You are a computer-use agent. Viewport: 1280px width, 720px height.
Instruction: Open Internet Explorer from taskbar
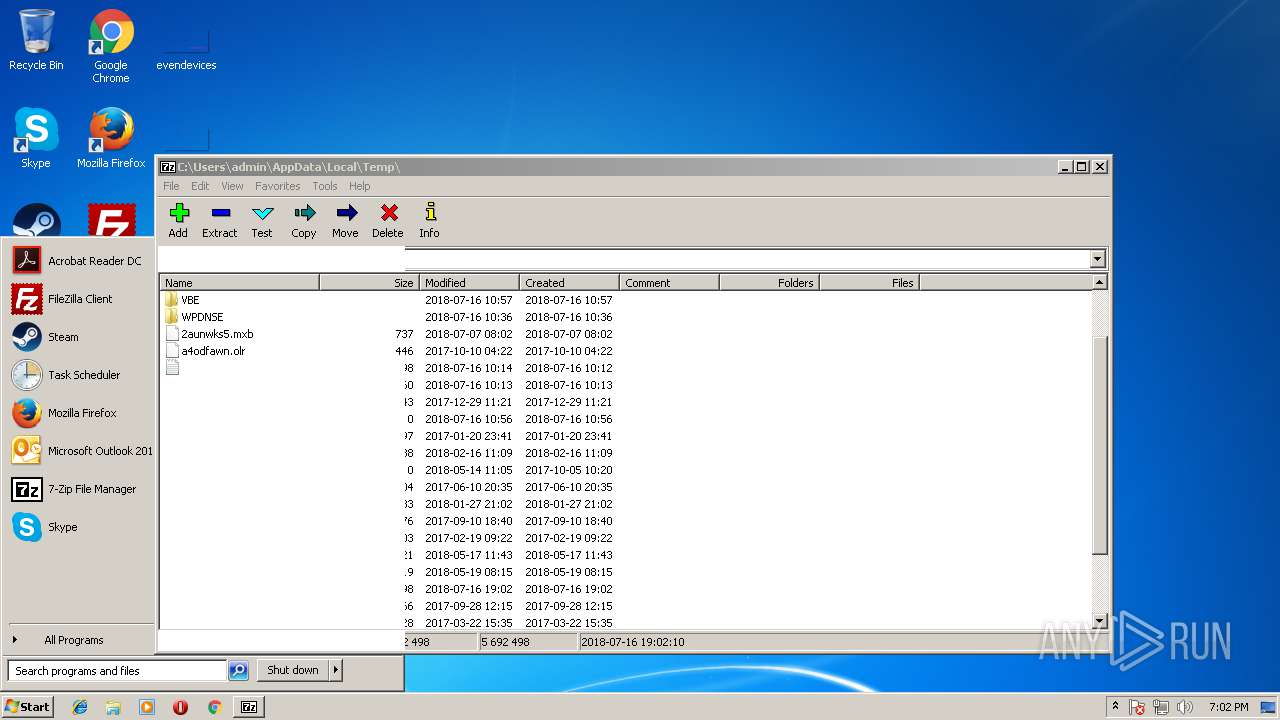tap(80, 707)
